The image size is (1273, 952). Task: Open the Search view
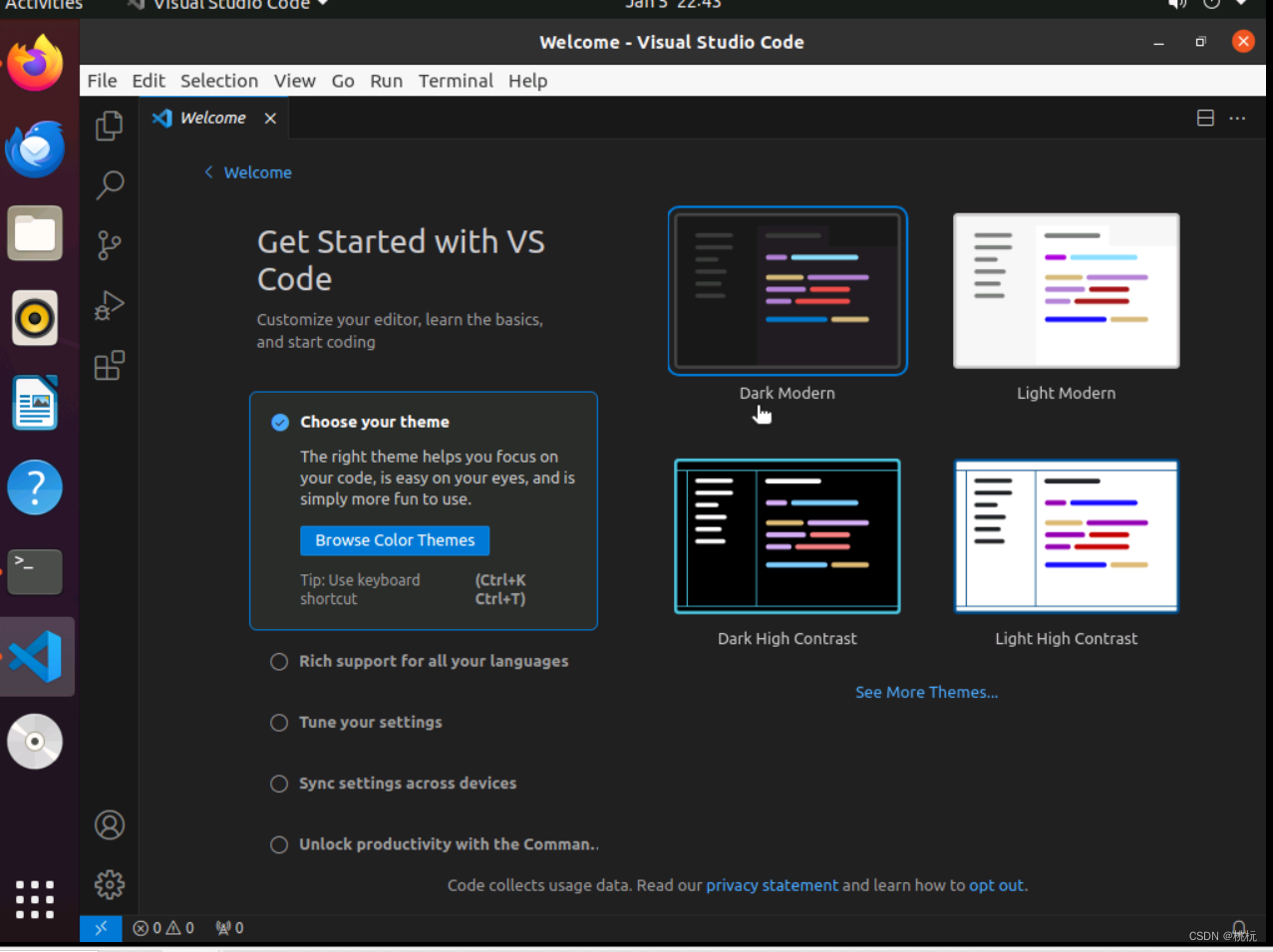(x=109, y=185)
